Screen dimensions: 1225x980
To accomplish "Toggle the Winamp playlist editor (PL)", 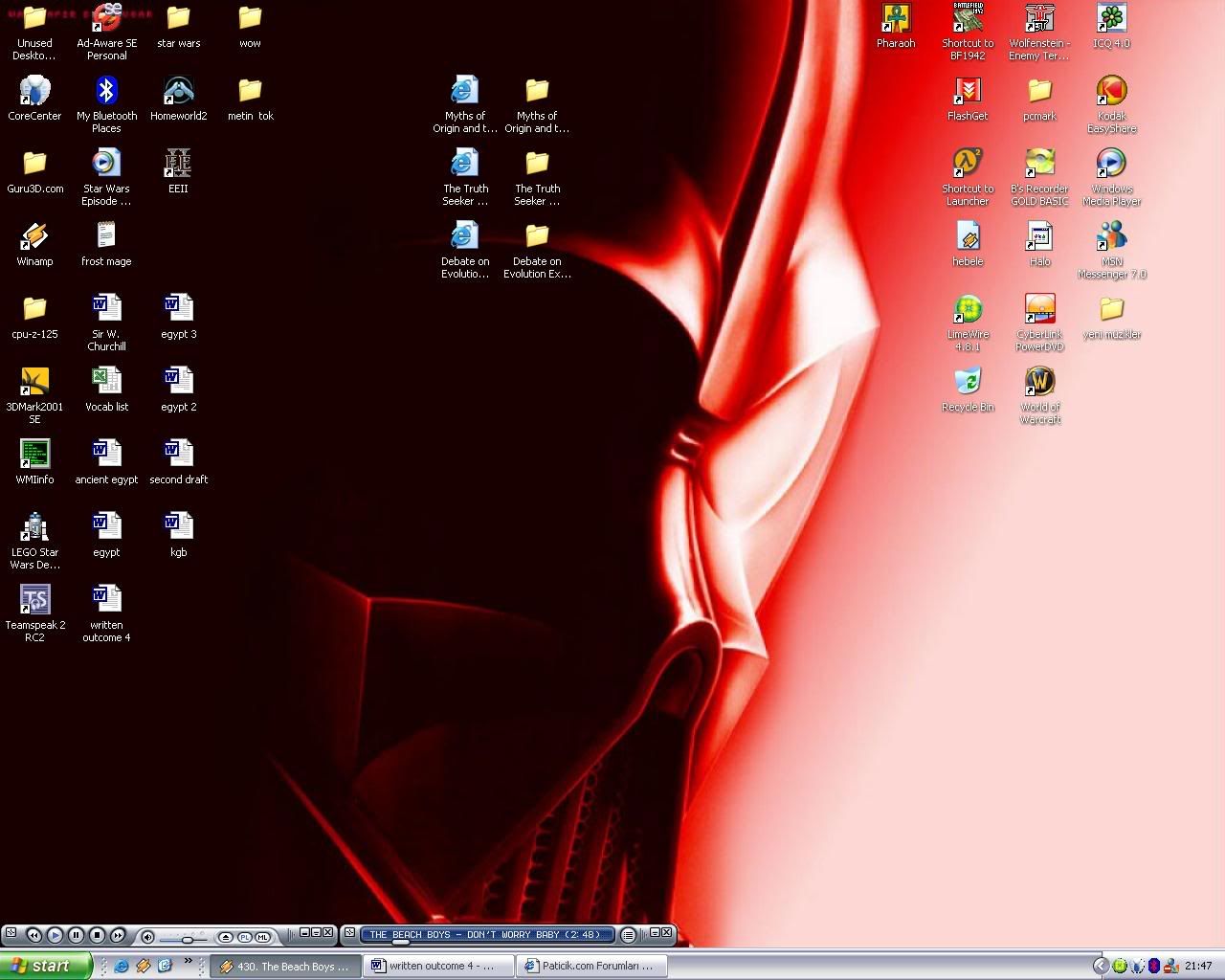I will click(x=244, y=936).
